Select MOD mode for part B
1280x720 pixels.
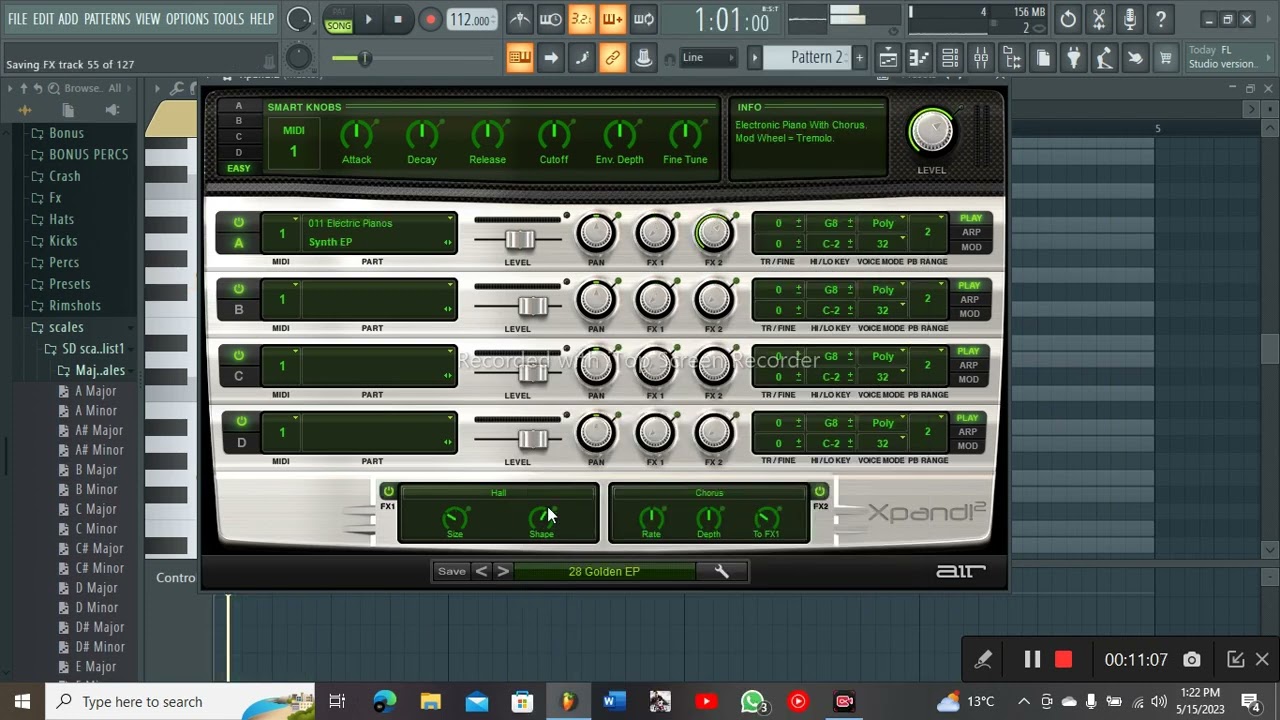(x=969, y=313)
